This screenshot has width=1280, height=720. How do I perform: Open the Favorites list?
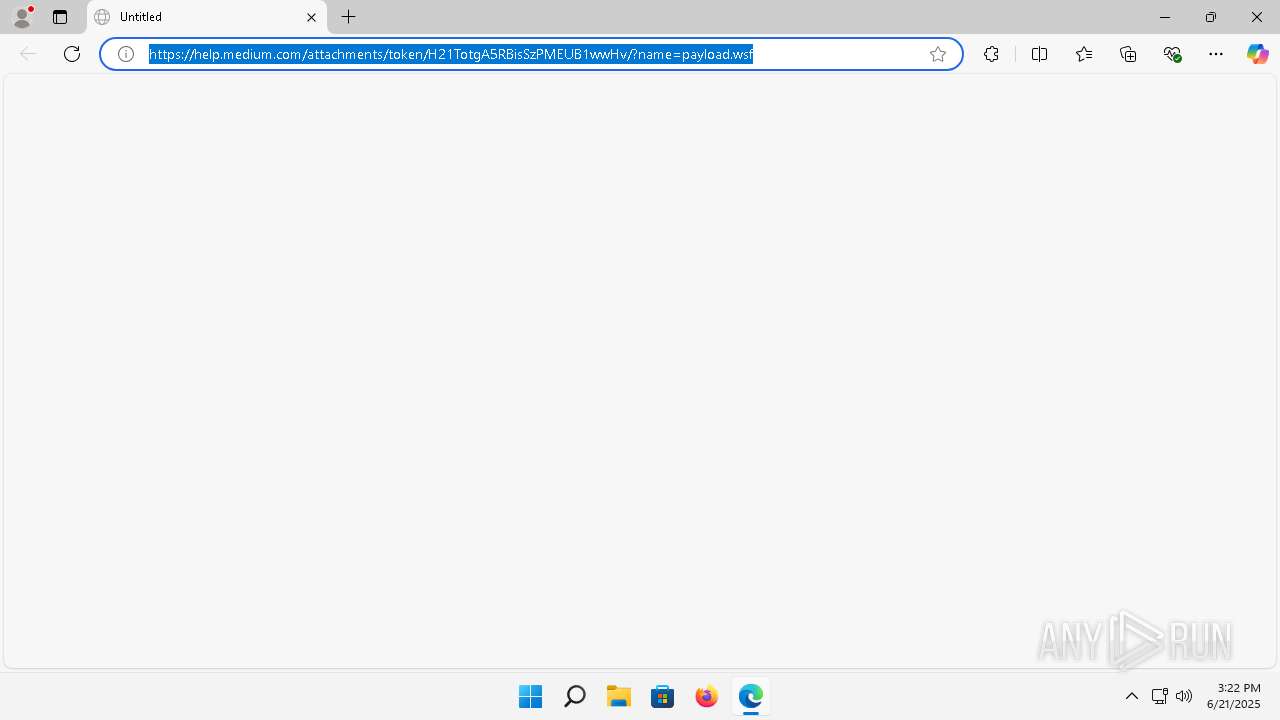click(x=1084, y=54)
